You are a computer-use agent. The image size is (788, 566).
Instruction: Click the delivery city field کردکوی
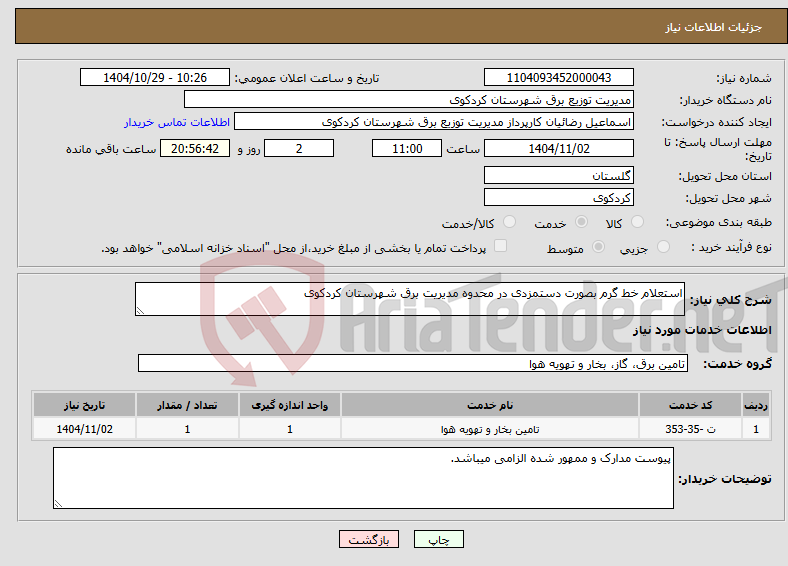click(558, 197)
